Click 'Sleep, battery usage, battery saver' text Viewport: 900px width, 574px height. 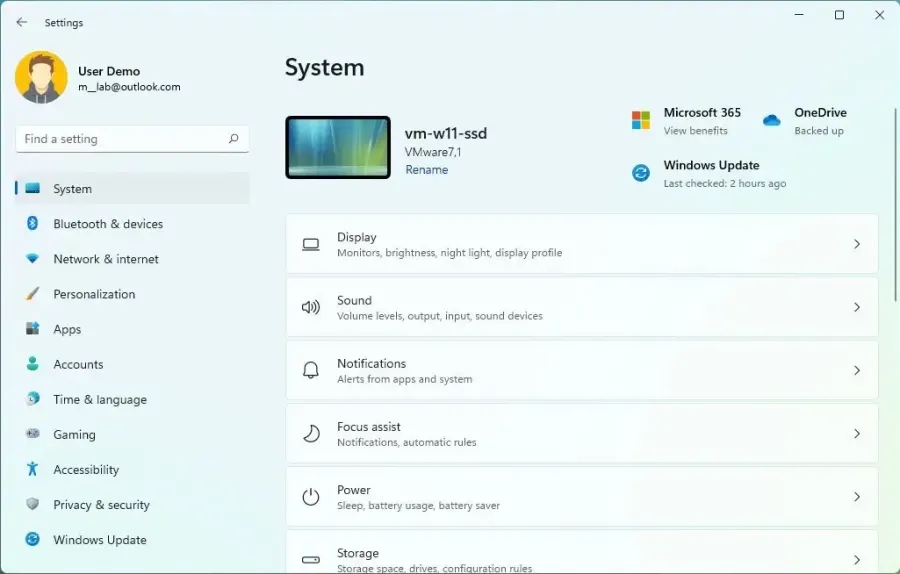[418, 505]
